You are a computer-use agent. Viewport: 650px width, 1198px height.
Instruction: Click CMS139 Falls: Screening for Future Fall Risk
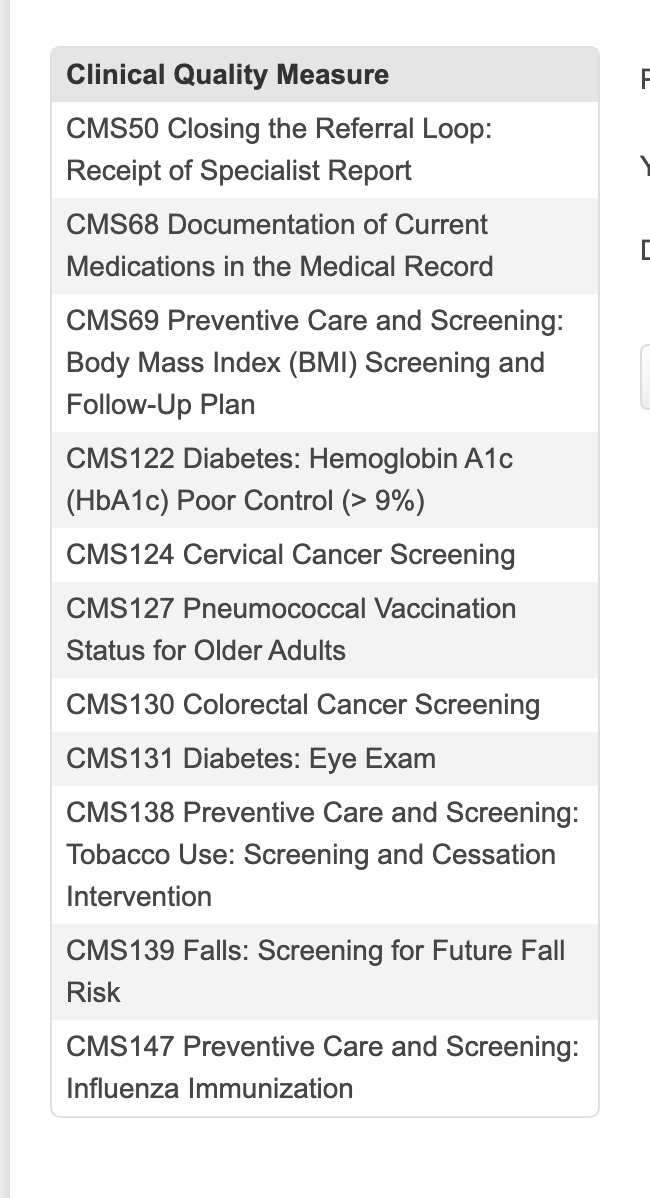pos(315,971)
